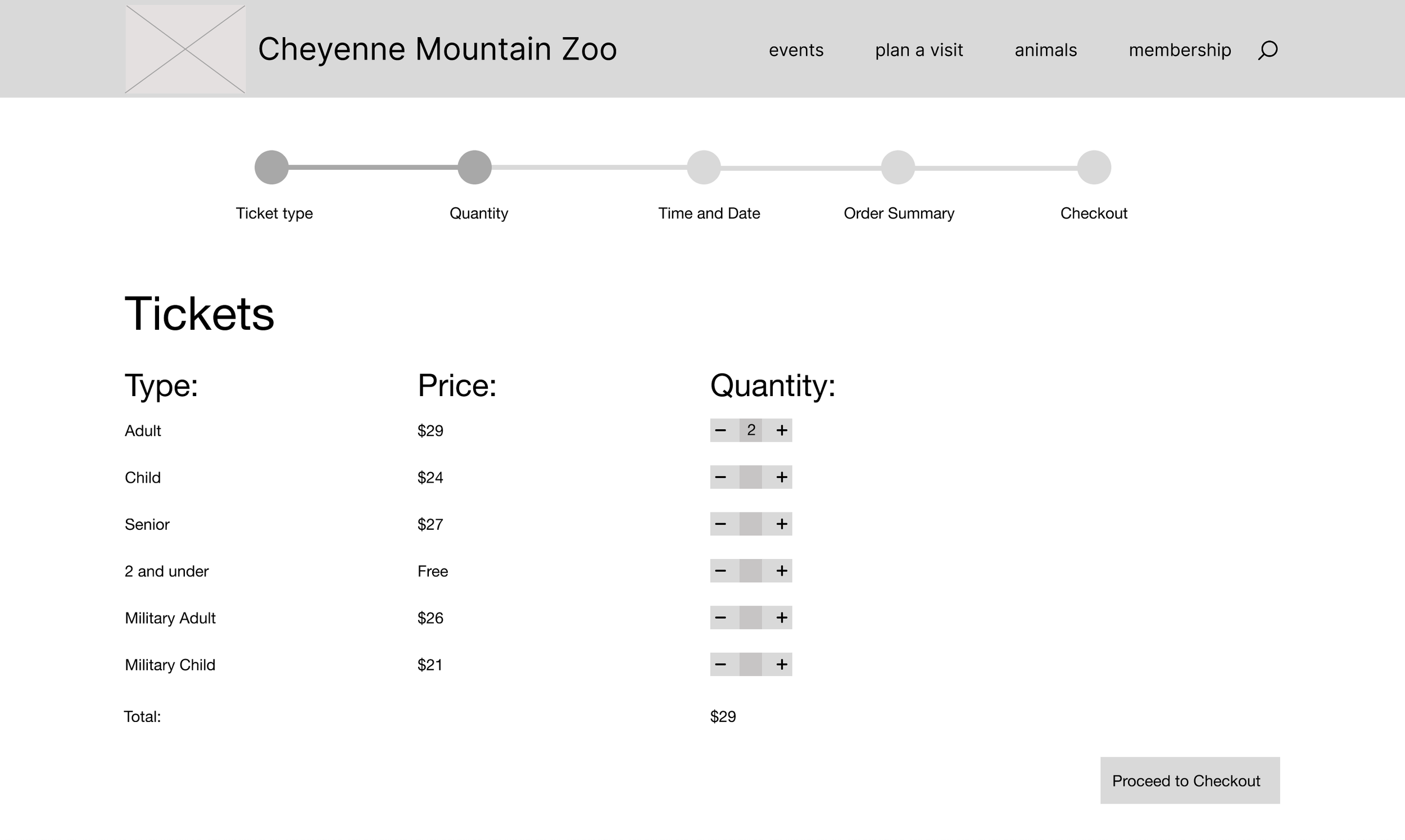The image size is (1405, 840).
Task: Increase Adult ticket quantity with plus
Action: point(781,430)
